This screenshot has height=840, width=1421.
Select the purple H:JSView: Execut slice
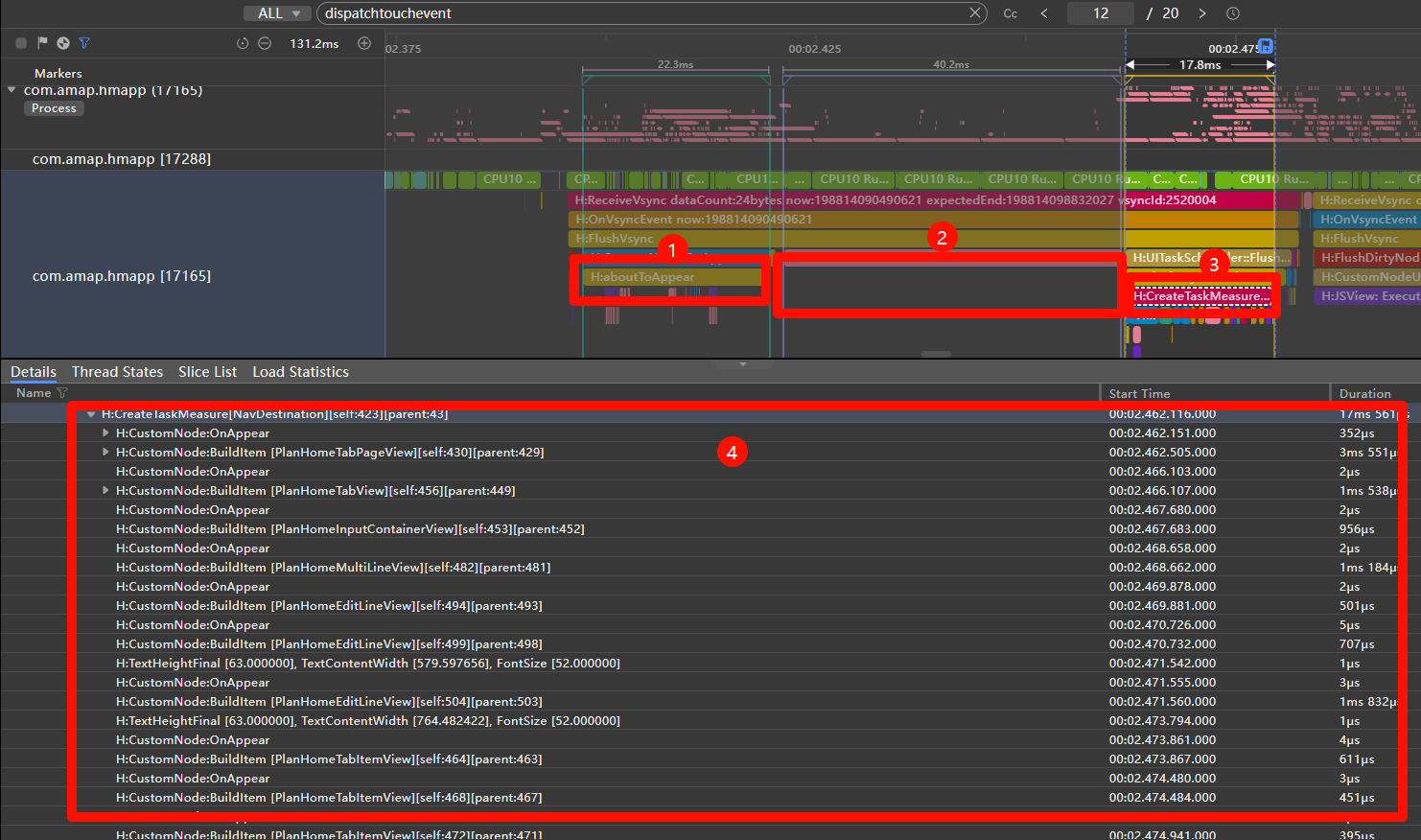1367,296
